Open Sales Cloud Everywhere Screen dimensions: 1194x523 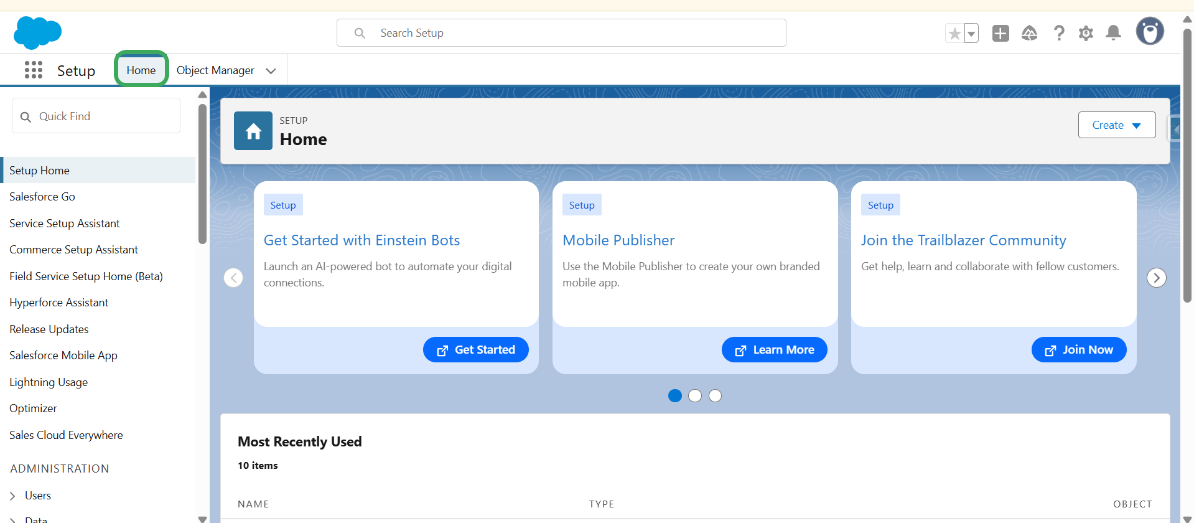pos(66,435)
